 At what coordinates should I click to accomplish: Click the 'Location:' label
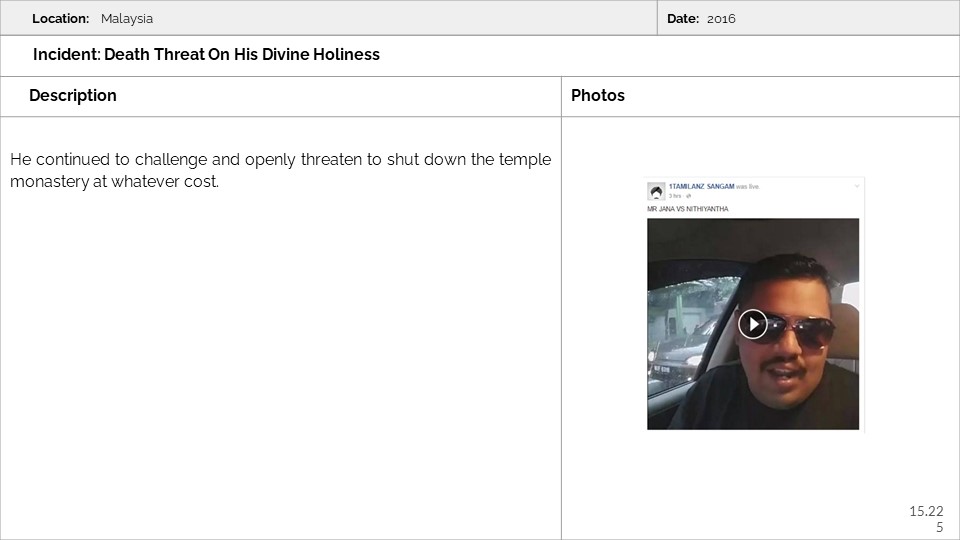60,18
